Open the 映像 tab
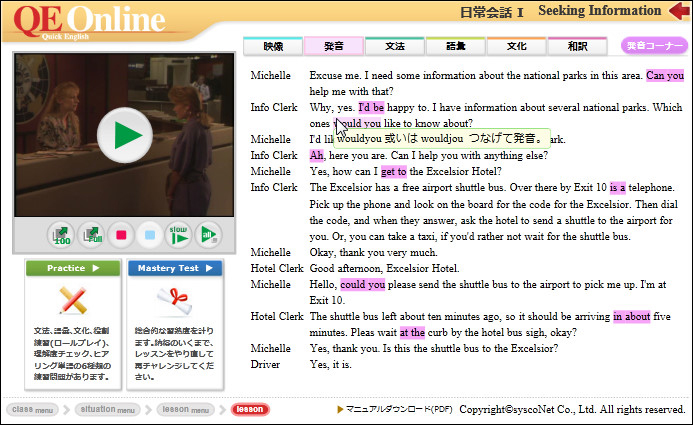 (273, 46)
